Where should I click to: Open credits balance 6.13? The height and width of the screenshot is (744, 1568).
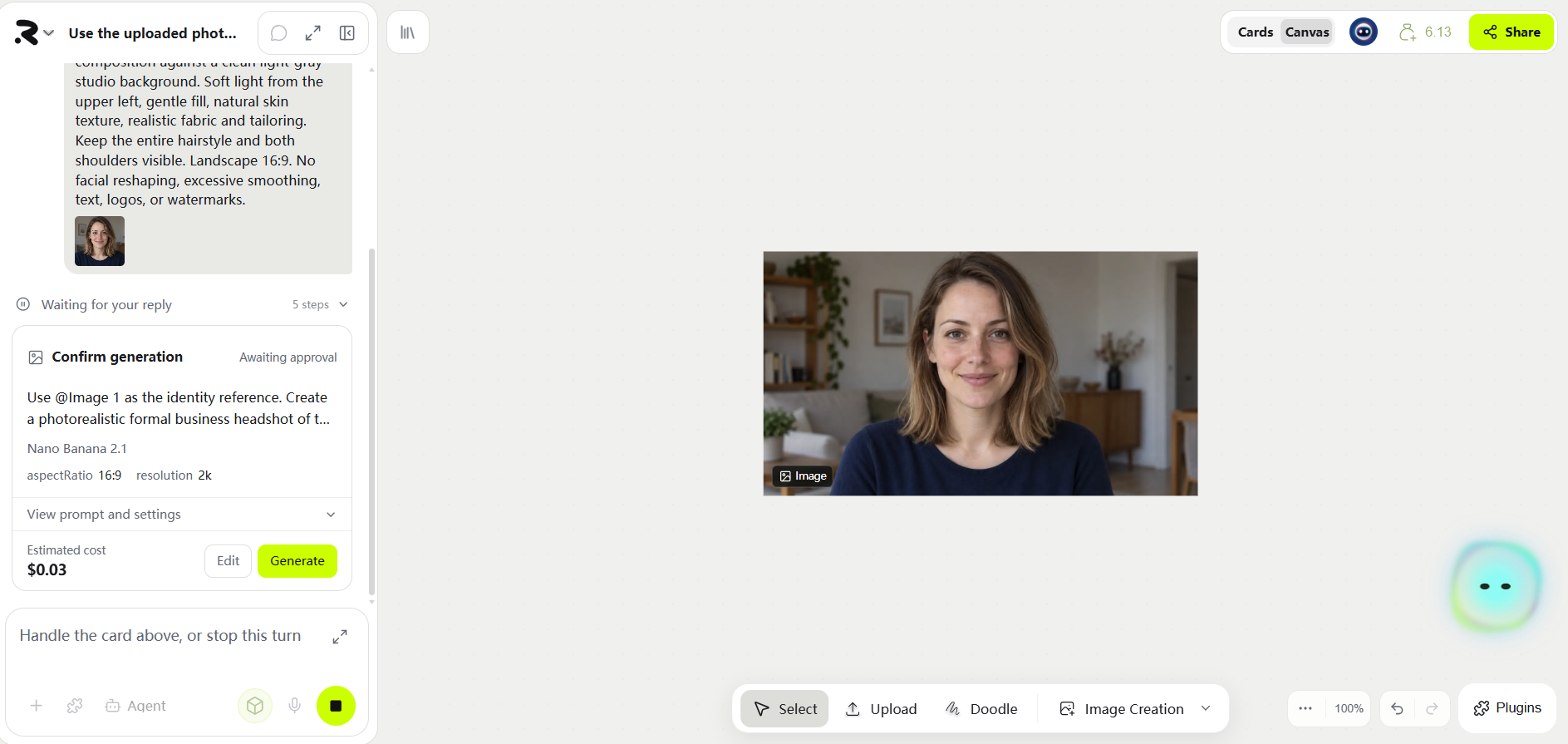[x=1425, y=32]
